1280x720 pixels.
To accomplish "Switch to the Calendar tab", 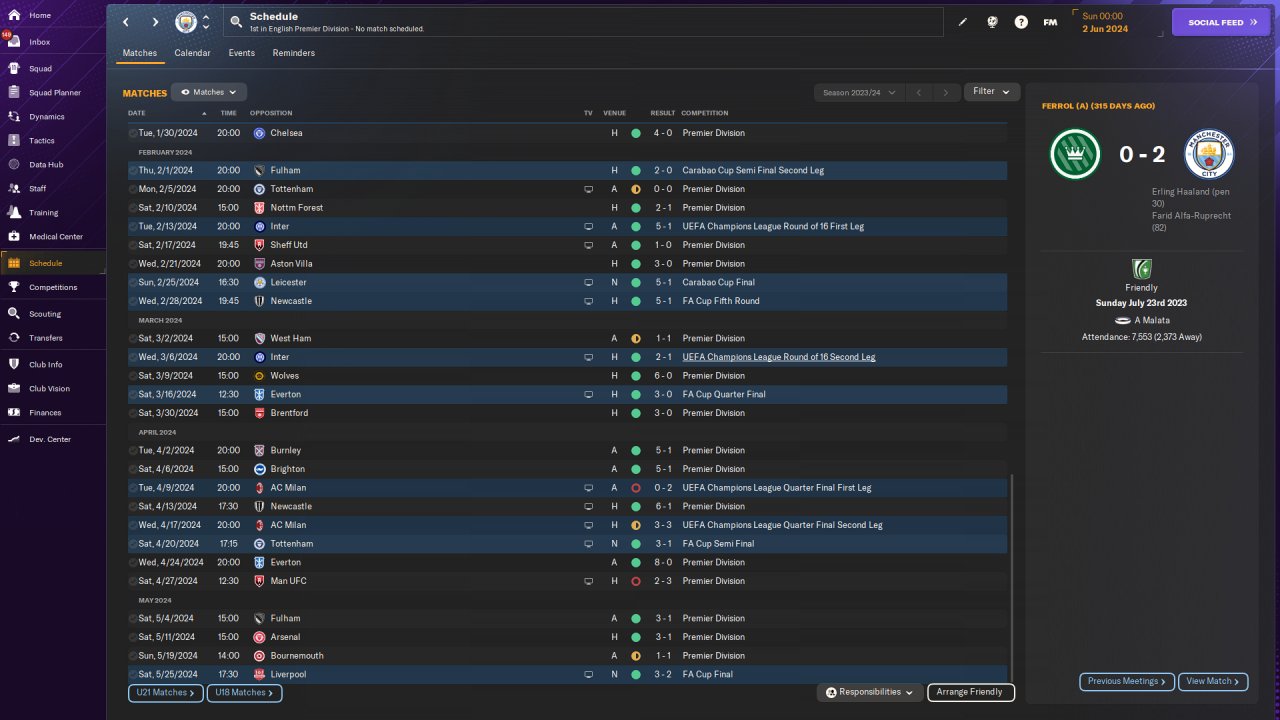I will click(192, 53).
